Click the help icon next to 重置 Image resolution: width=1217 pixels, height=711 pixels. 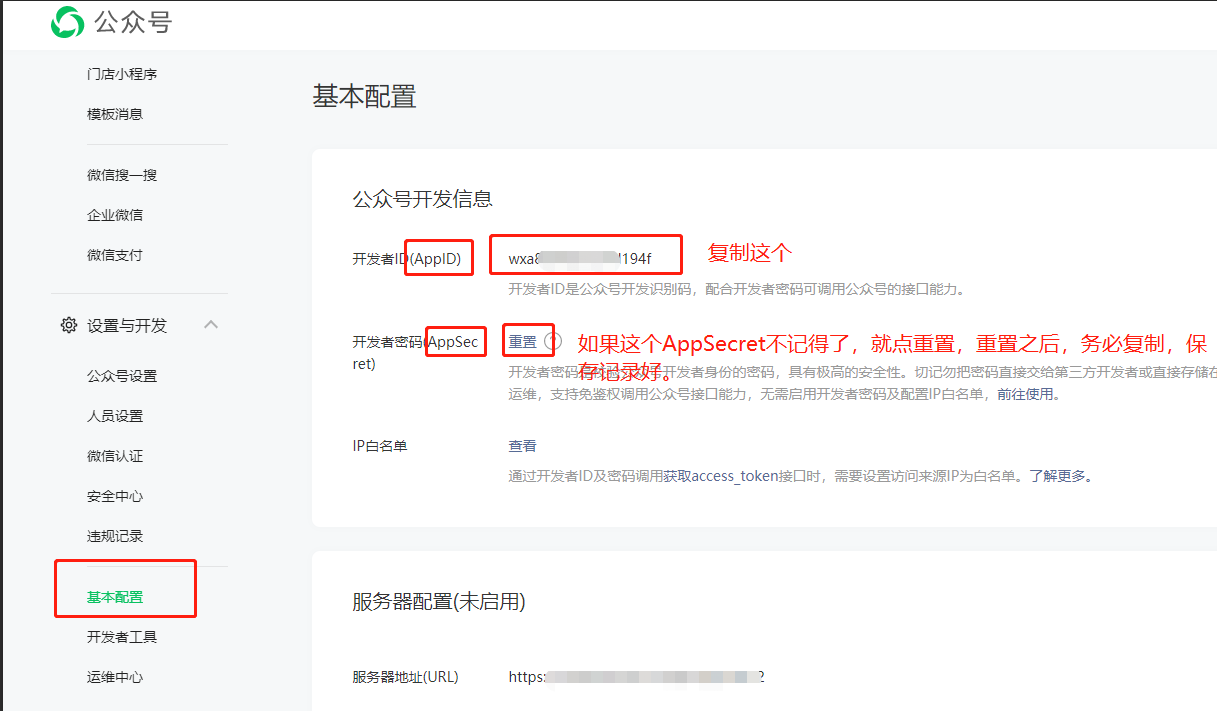tap(552, 341)
